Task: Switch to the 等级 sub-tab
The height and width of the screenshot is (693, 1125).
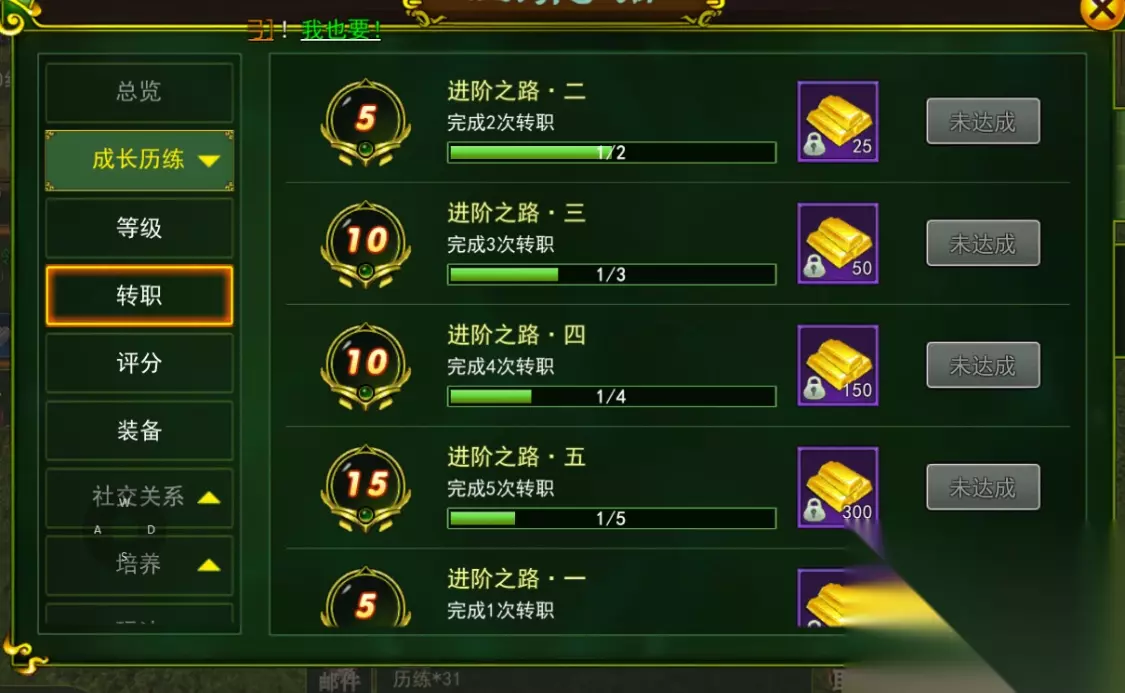Action: point(139,228)
